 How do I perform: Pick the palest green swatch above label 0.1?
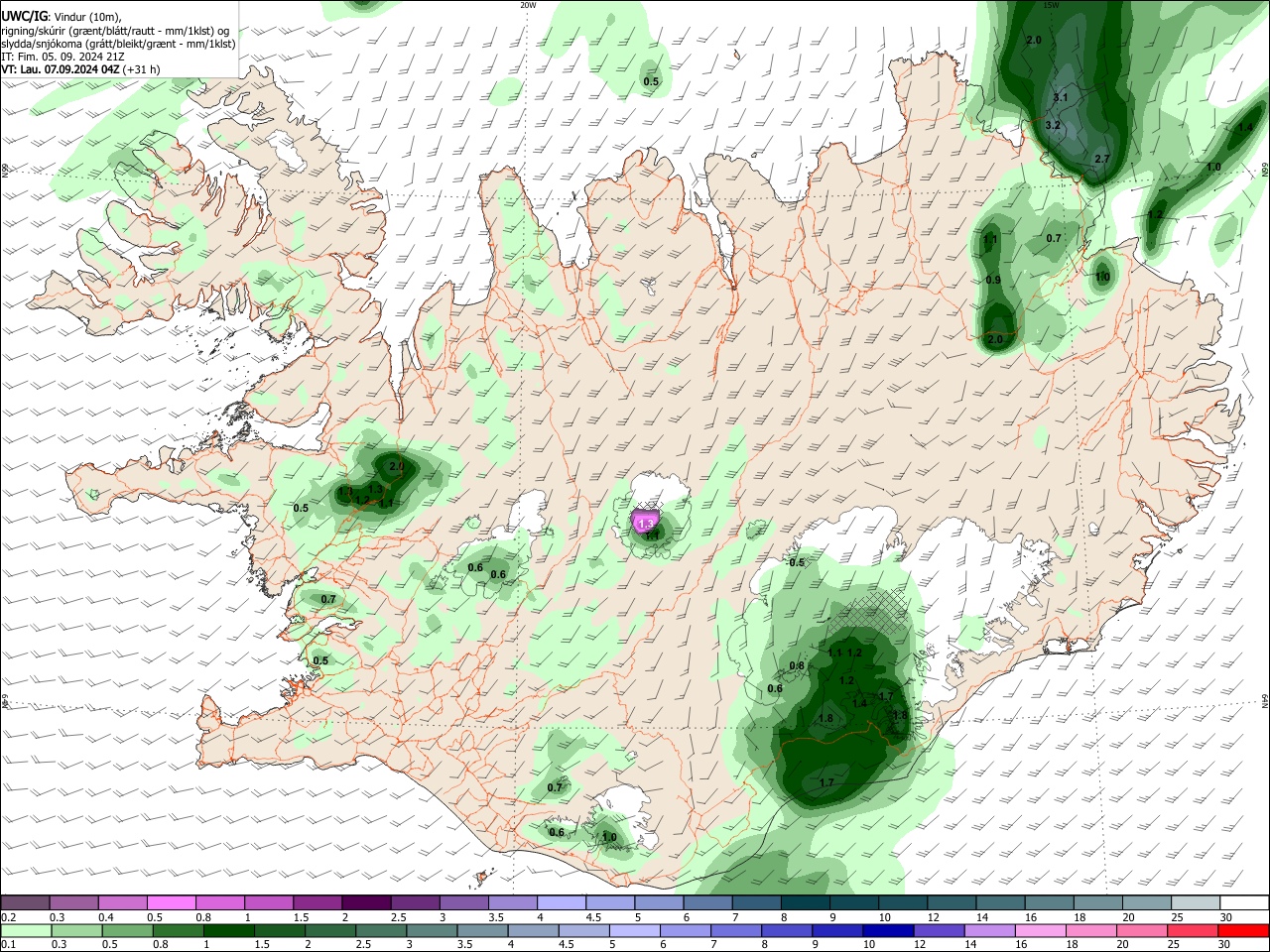click(x=26, y=930)
